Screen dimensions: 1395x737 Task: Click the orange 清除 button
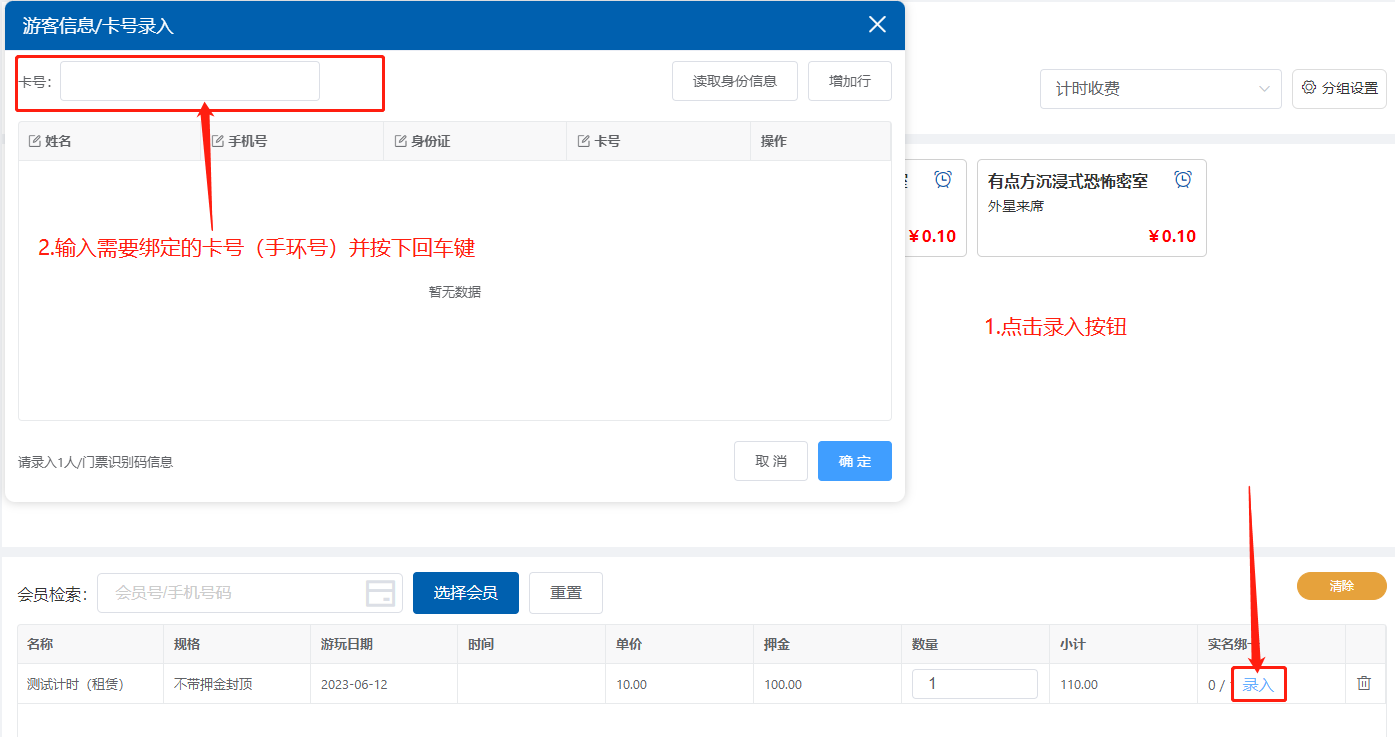(1341, 586)
